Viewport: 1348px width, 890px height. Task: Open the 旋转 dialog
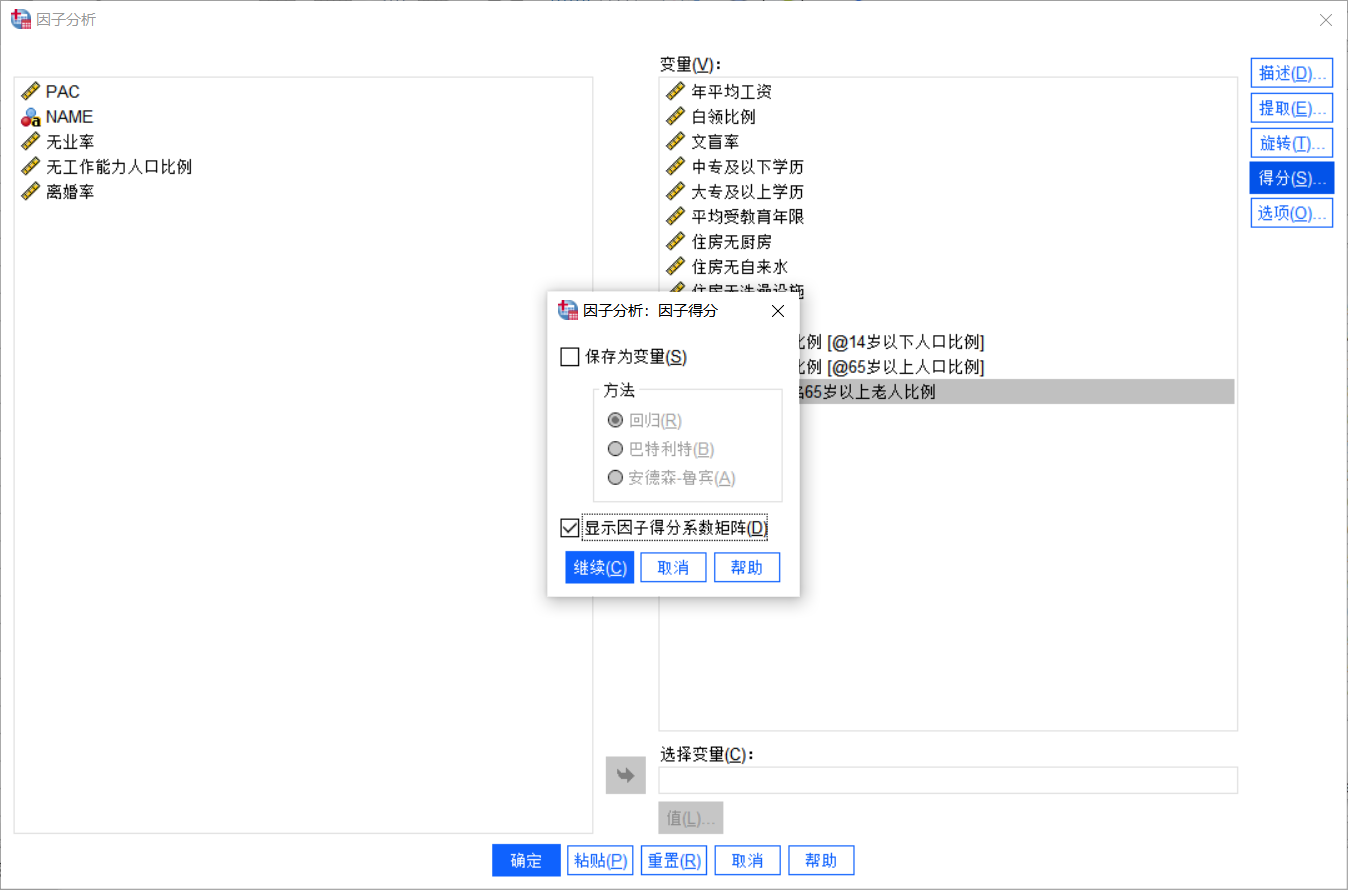point(1291,142)
